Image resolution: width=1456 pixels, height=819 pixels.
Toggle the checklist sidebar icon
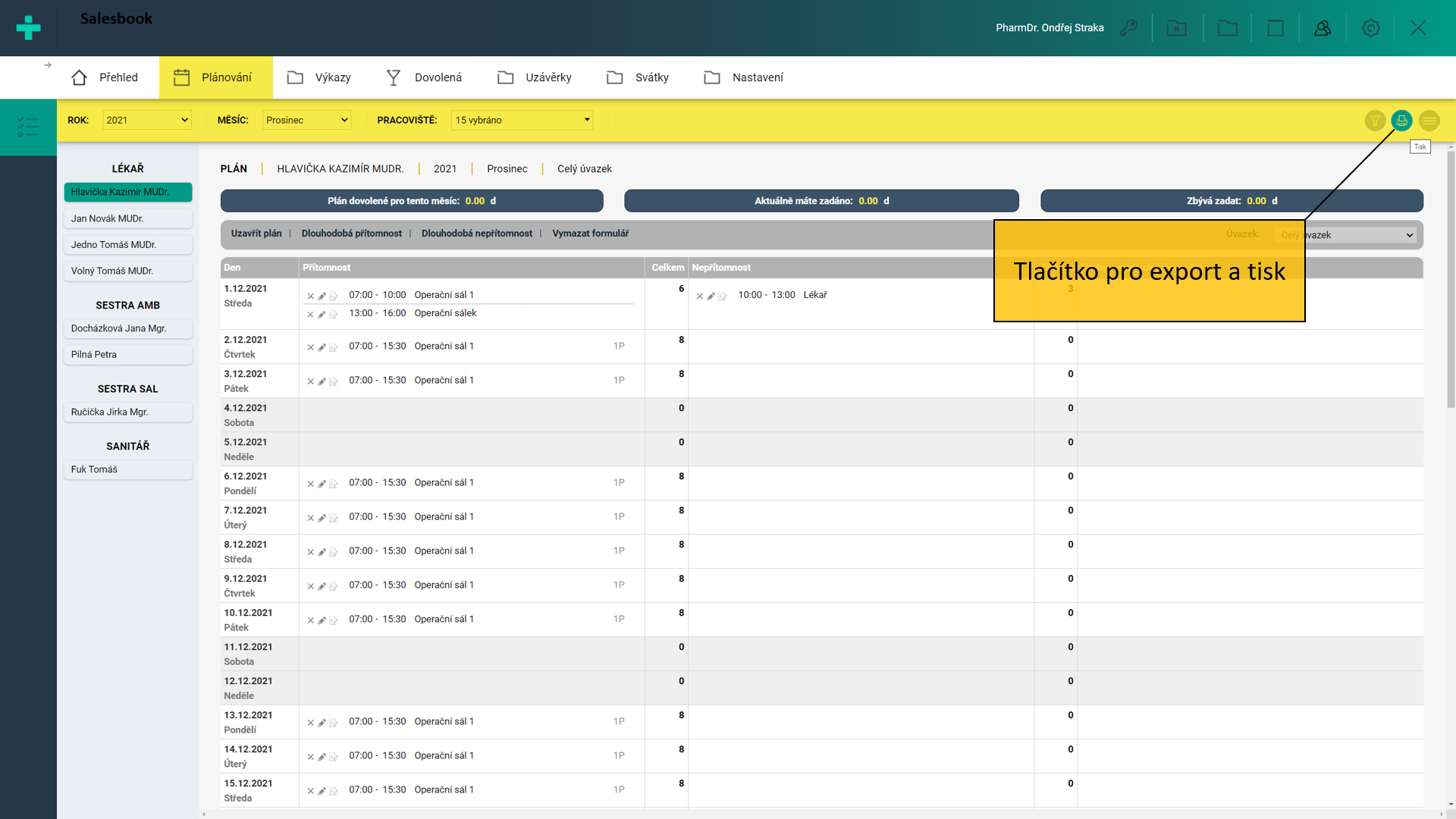pyautogui.click(x=28, y=127)
